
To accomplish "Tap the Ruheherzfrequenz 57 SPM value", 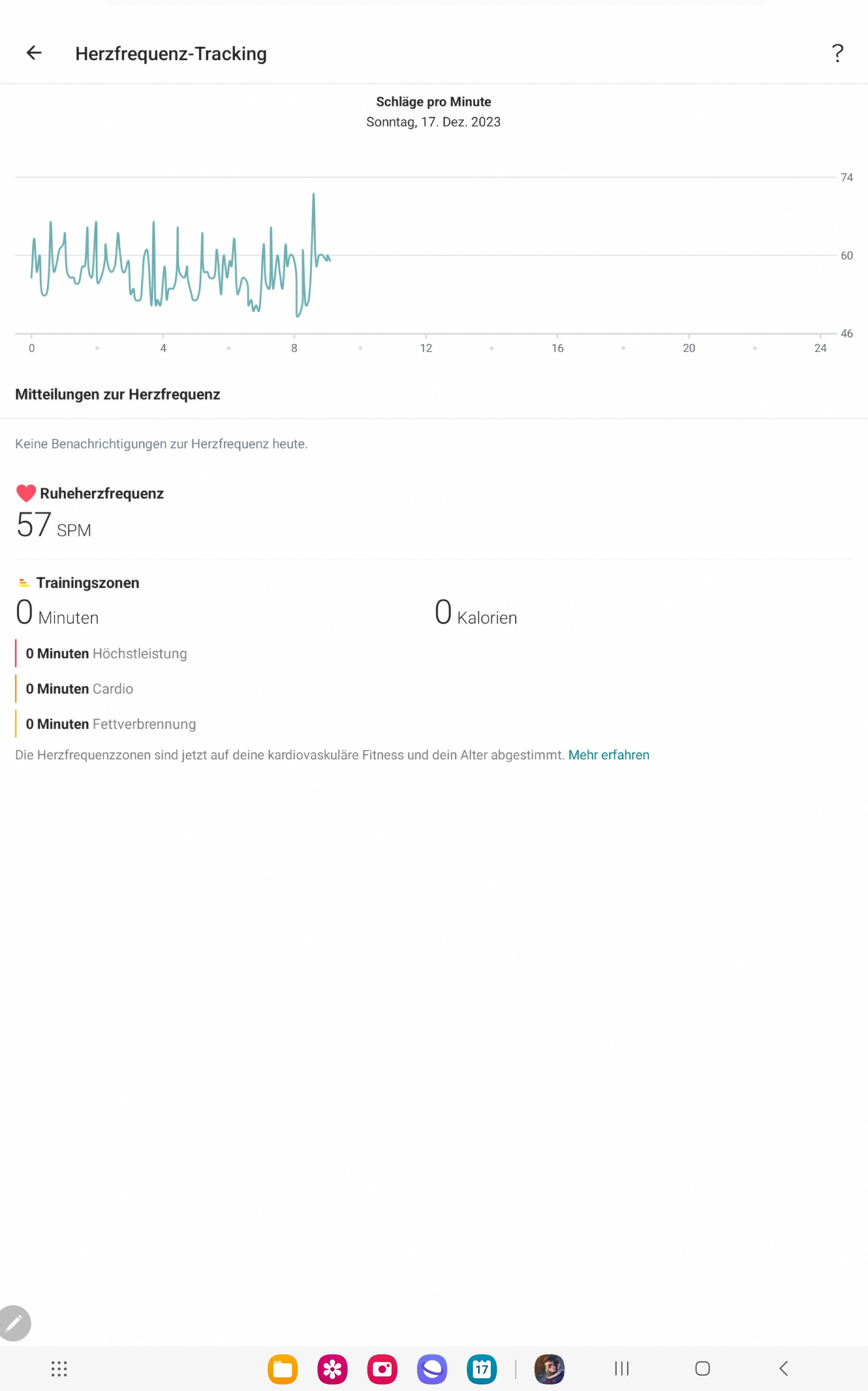I will click(x=54, y=525).
